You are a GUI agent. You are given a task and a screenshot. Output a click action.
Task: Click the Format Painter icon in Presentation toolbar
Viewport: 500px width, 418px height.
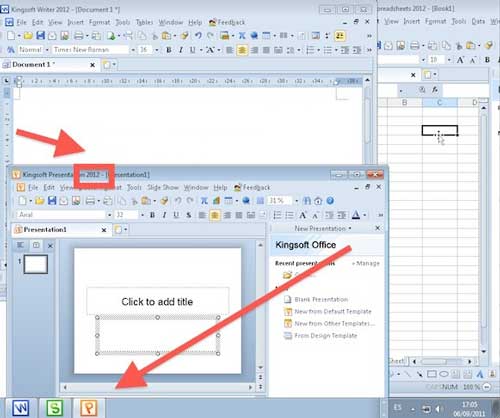coord(164,201)
